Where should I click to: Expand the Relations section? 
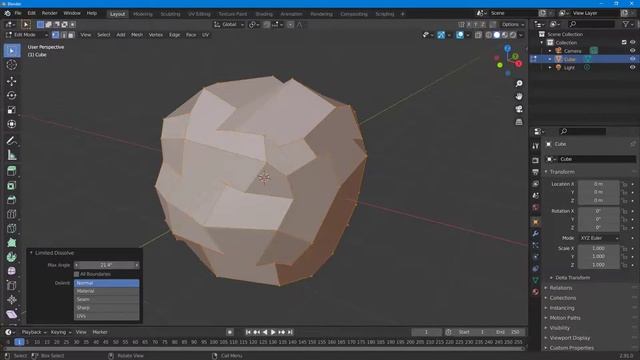(x=560, y=288)
